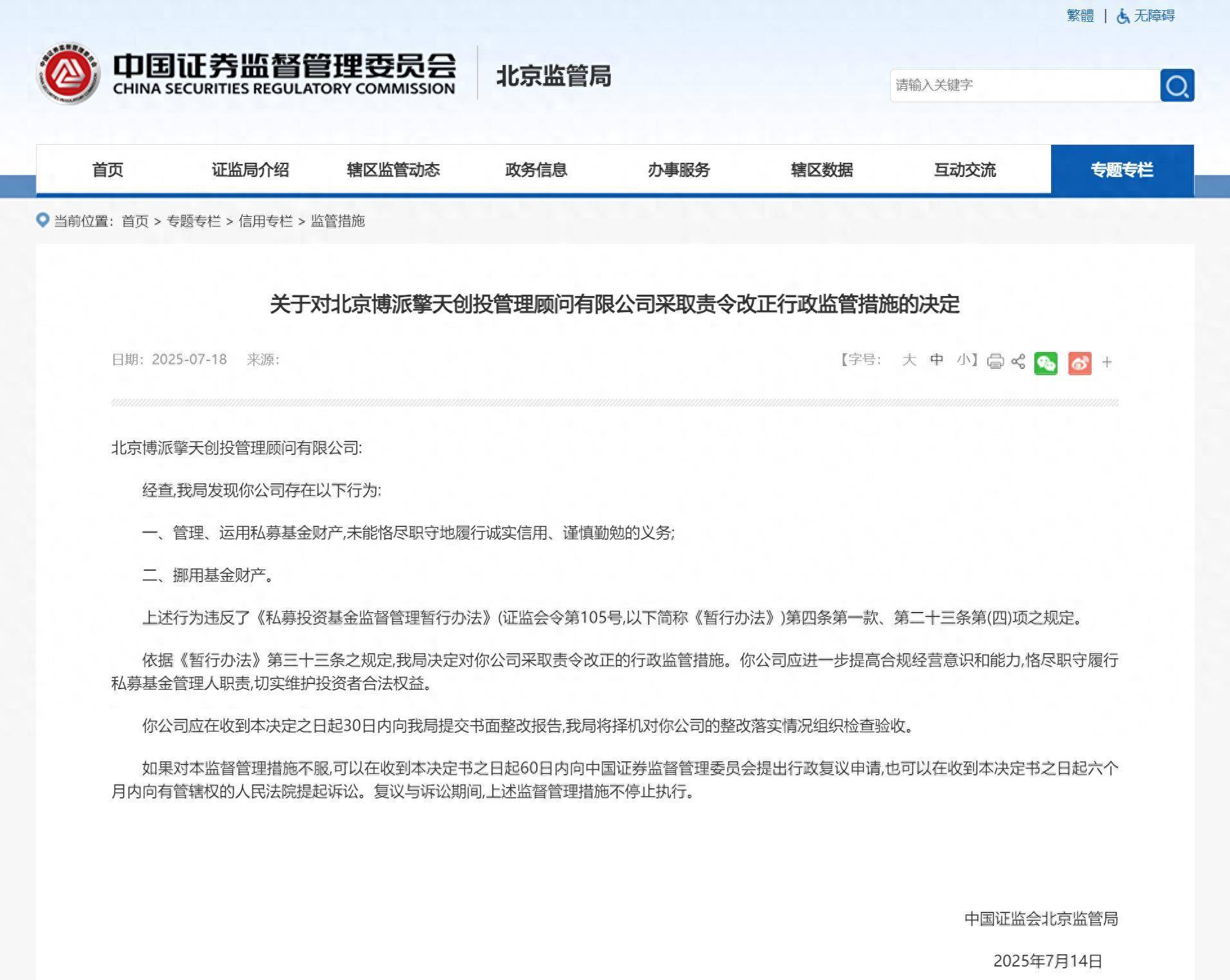This screenshot has width=1230, height=980.
Task: Open accessibility mode via wheelchair icon
Action: coord(1122,15)
